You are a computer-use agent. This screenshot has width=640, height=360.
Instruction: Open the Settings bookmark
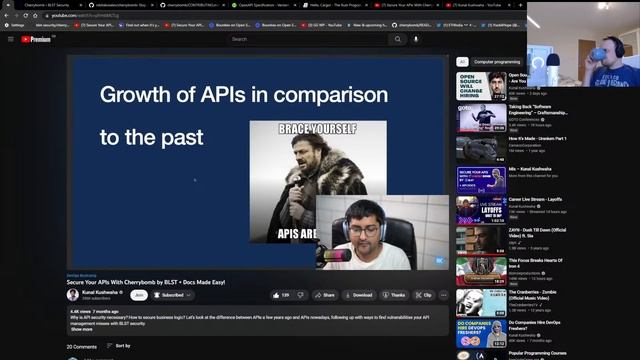pyautogui.click(x=14, y=25)
